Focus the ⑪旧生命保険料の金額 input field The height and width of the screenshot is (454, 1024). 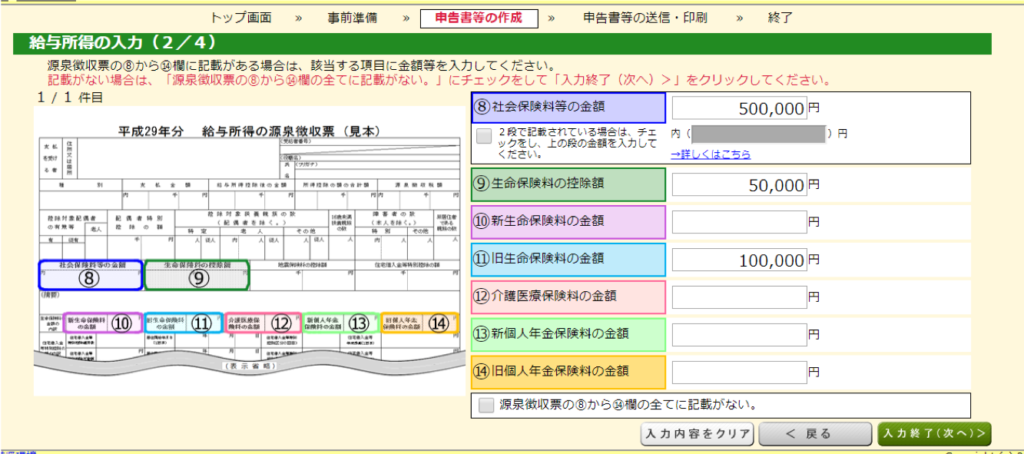(739, 260)
